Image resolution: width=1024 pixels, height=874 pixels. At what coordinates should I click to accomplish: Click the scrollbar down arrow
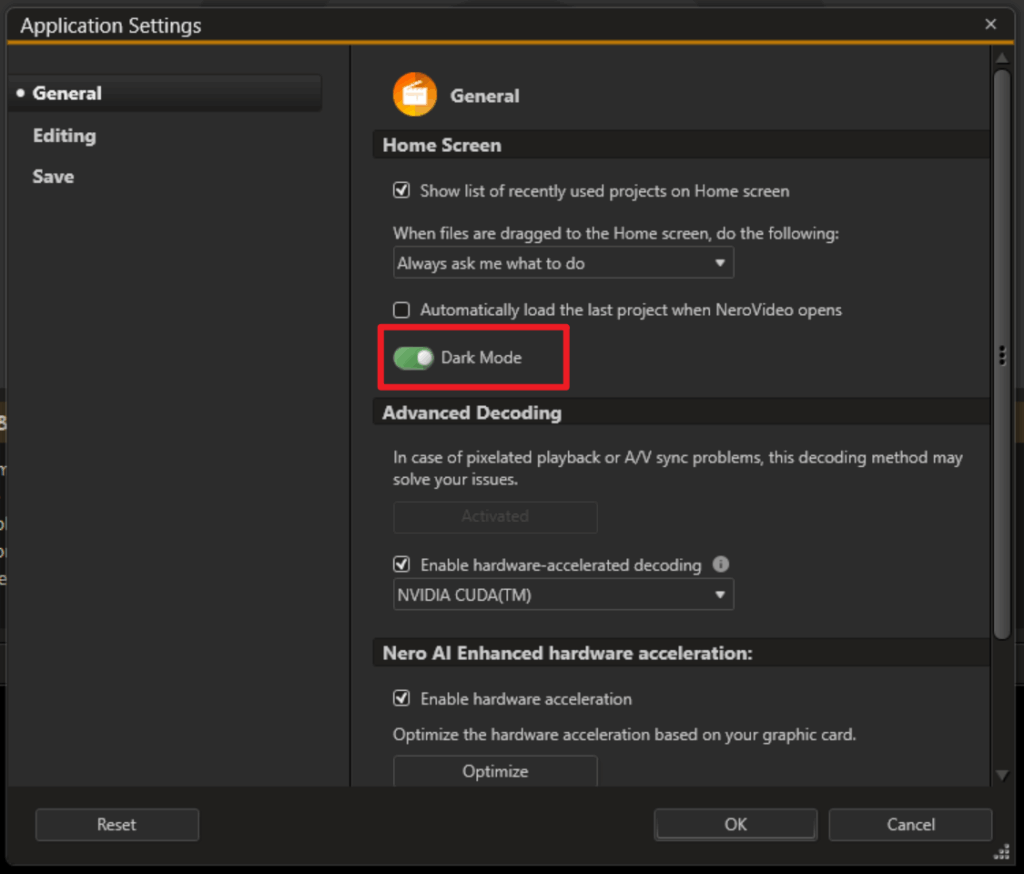click(1002, 775)
